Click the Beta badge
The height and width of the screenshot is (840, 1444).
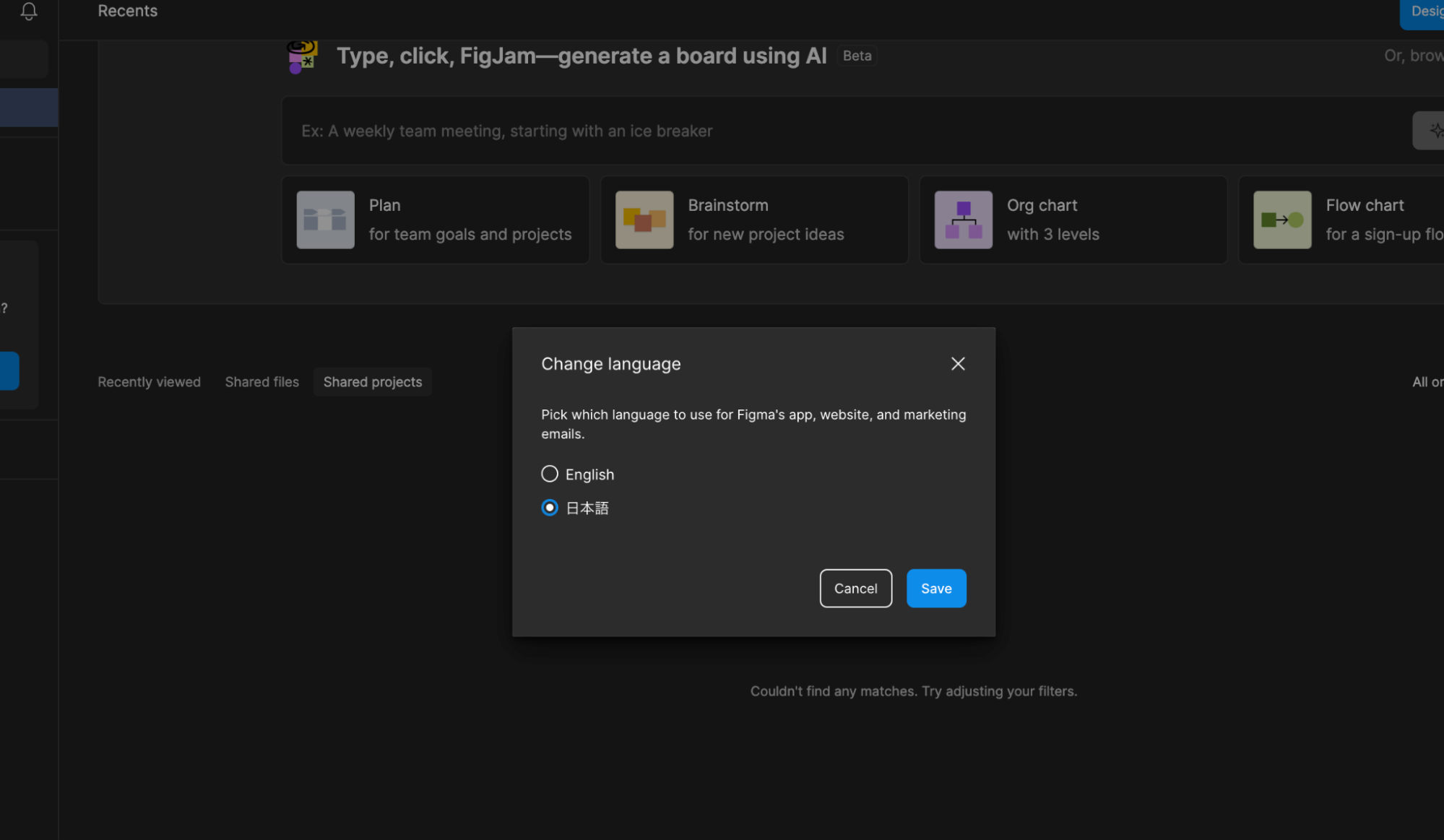coord(857,56)
